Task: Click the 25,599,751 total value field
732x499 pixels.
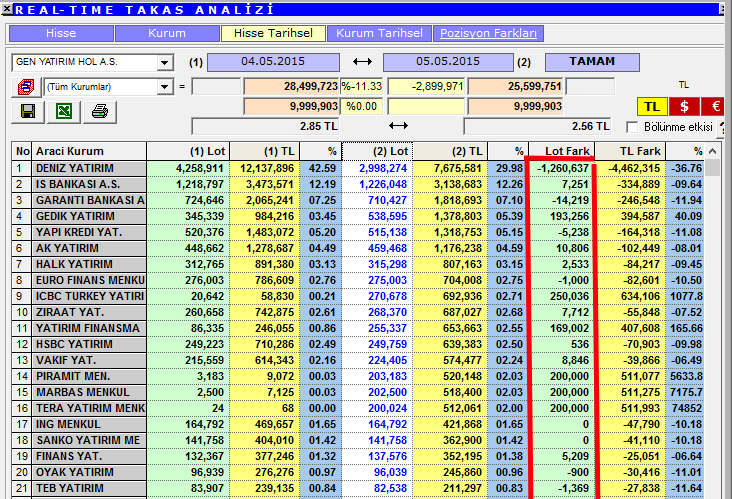Action: coord(516,86)
